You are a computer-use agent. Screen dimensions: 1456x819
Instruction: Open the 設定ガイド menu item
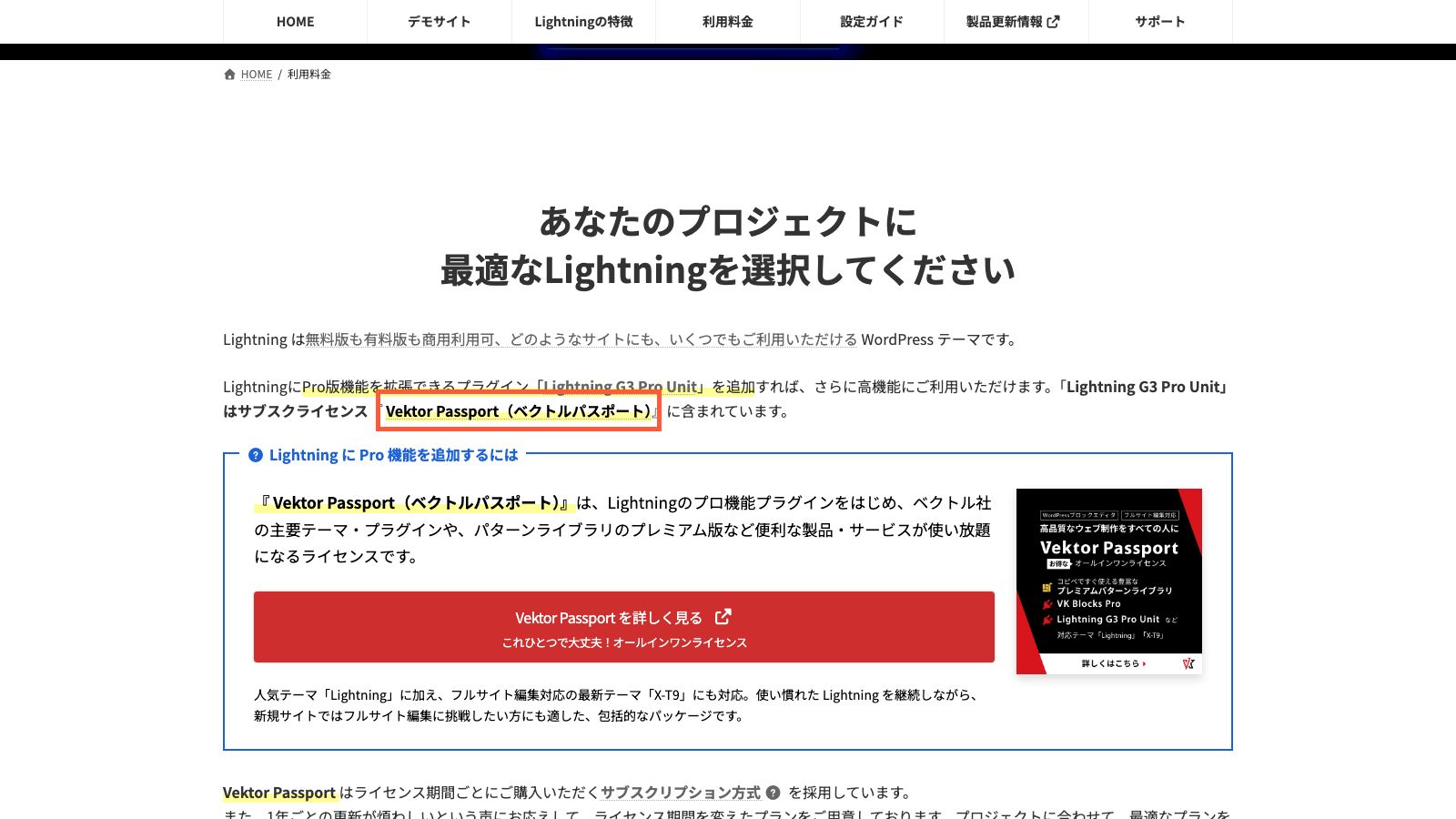[871, 22]
